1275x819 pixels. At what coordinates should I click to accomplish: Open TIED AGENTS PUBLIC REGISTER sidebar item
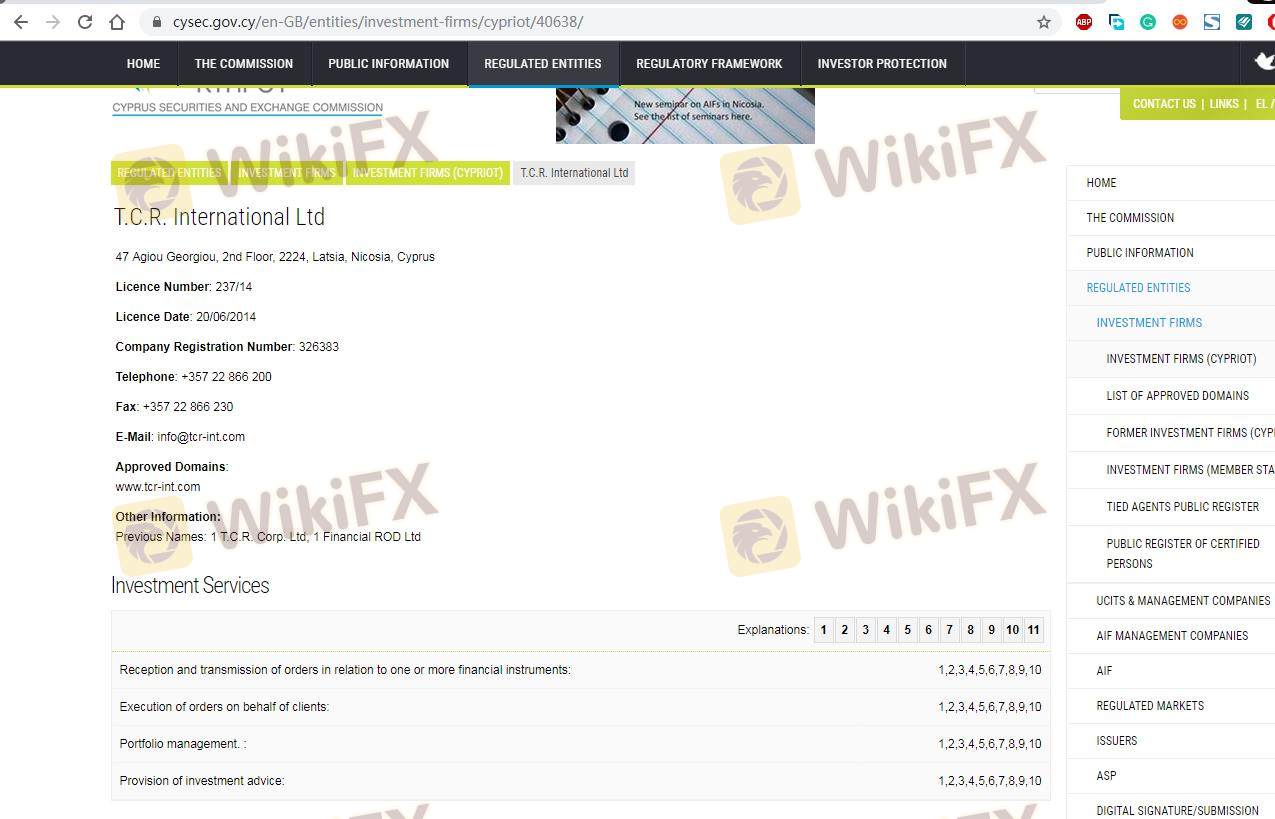[1171, 507]
